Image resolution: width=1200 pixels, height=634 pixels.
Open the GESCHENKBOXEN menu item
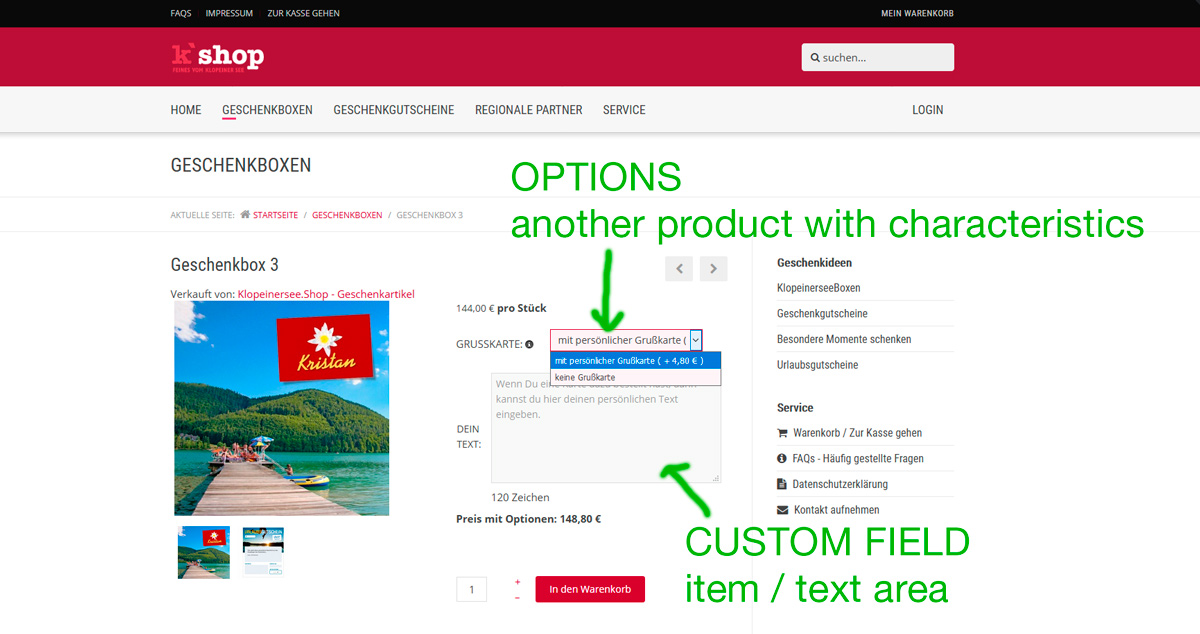(267, 110)
